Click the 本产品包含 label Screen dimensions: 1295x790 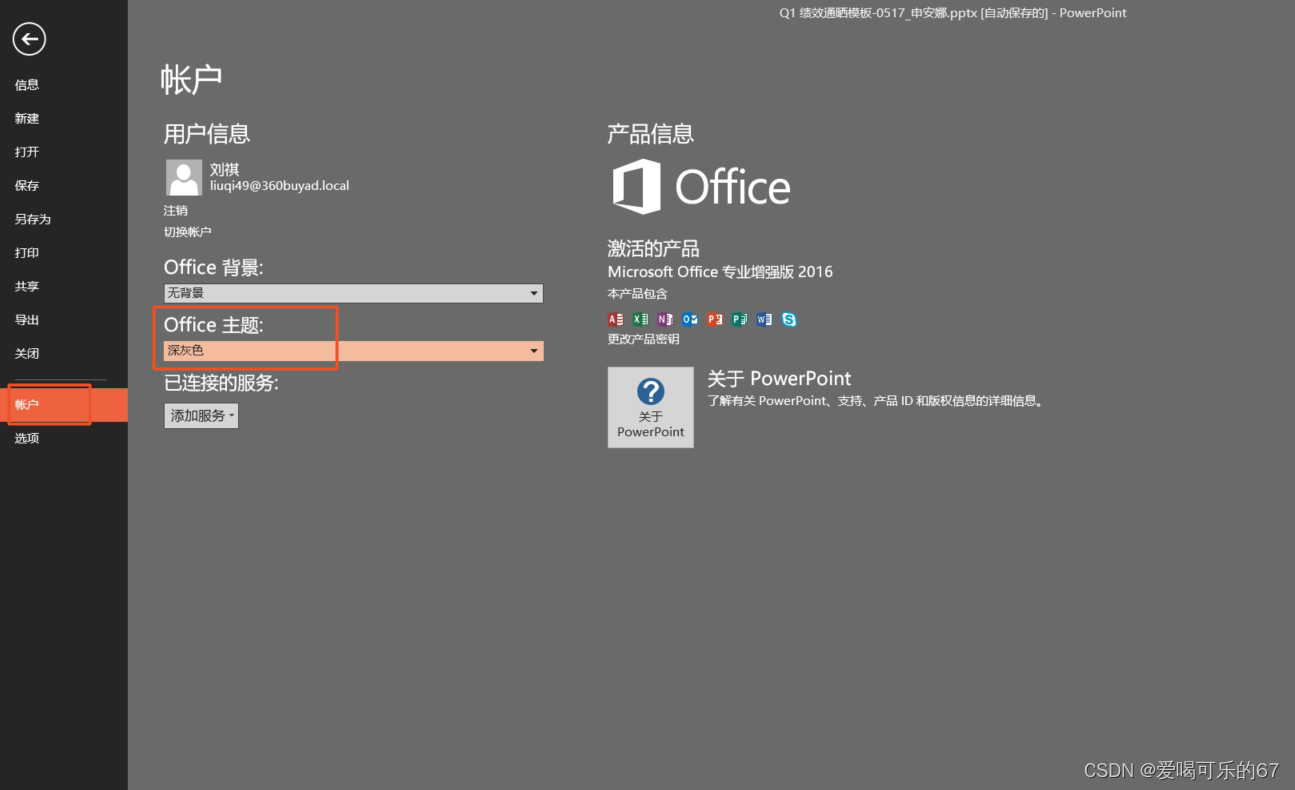pyautogui.click(x=638, y=294)
